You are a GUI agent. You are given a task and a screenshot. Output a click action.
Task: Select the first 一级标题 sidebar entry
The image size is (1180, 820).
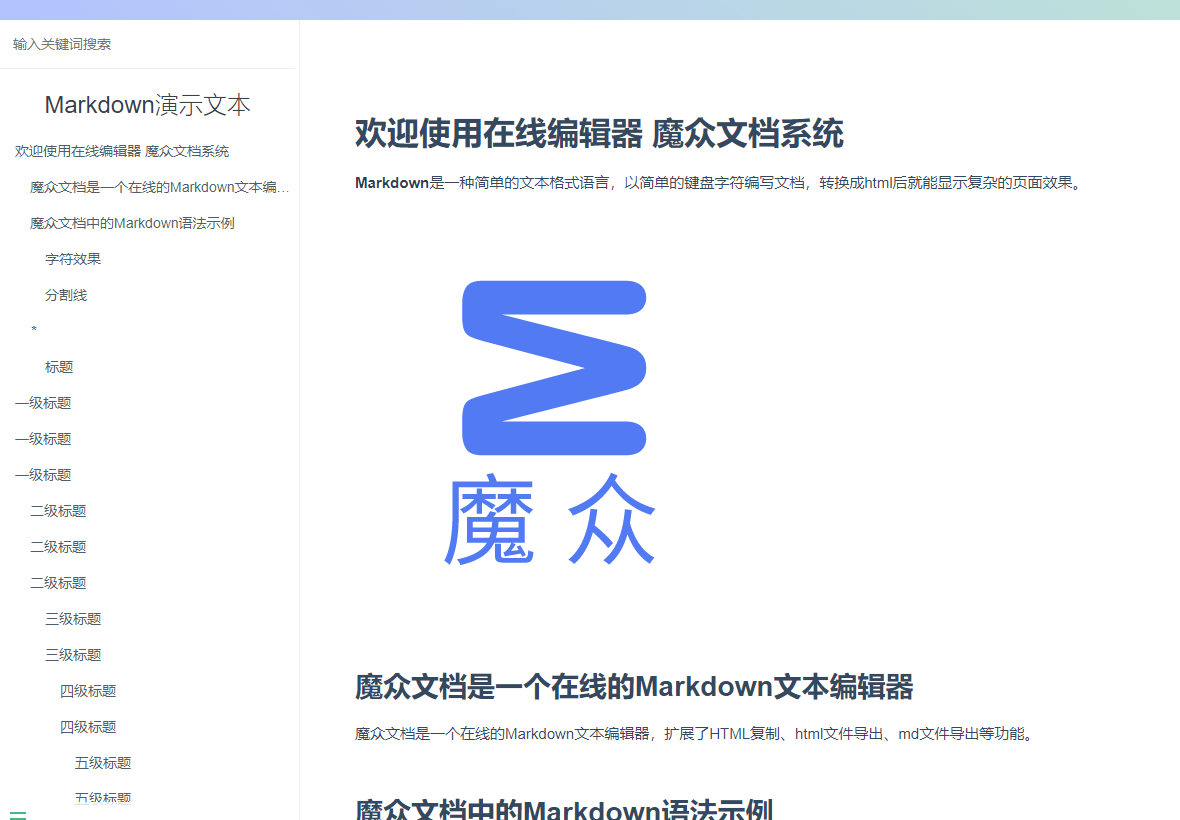click(43, 403)
